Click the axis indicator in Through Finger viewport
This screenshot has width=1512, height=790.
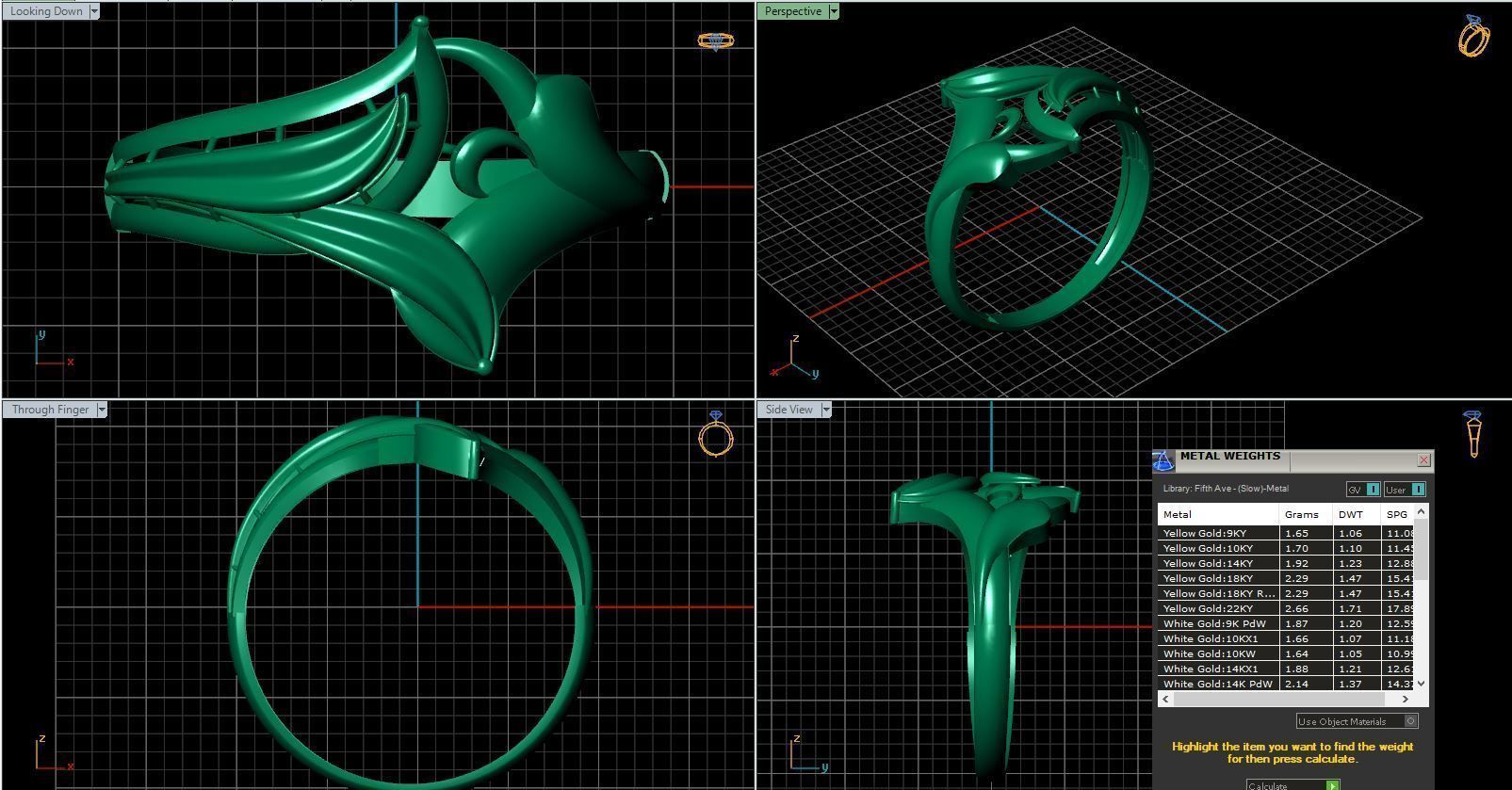coord(54,753)
